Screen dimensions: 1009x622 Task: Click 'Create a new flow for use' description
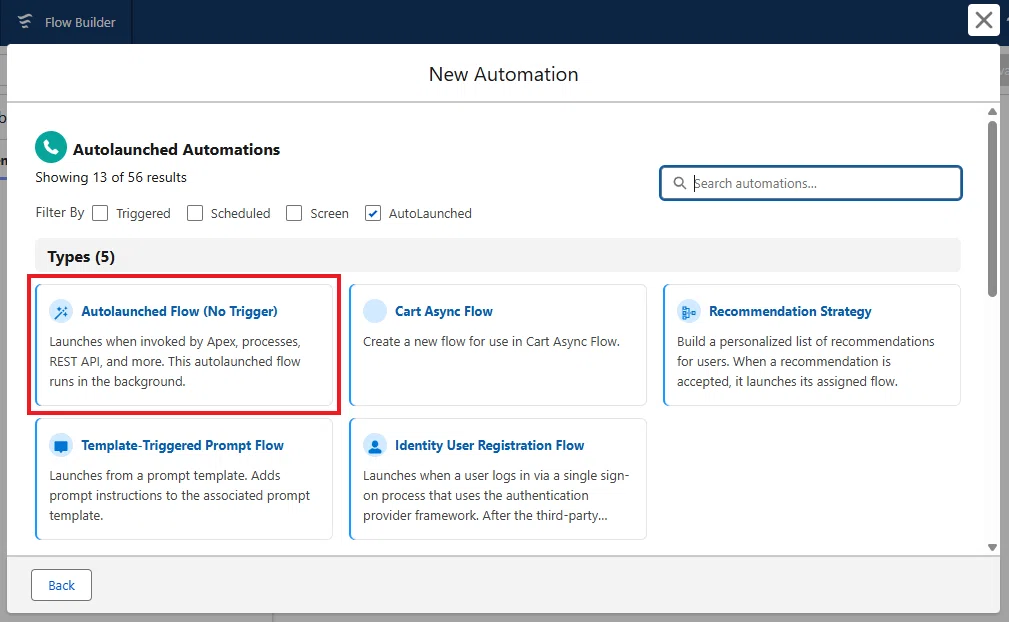coord(491,342)
